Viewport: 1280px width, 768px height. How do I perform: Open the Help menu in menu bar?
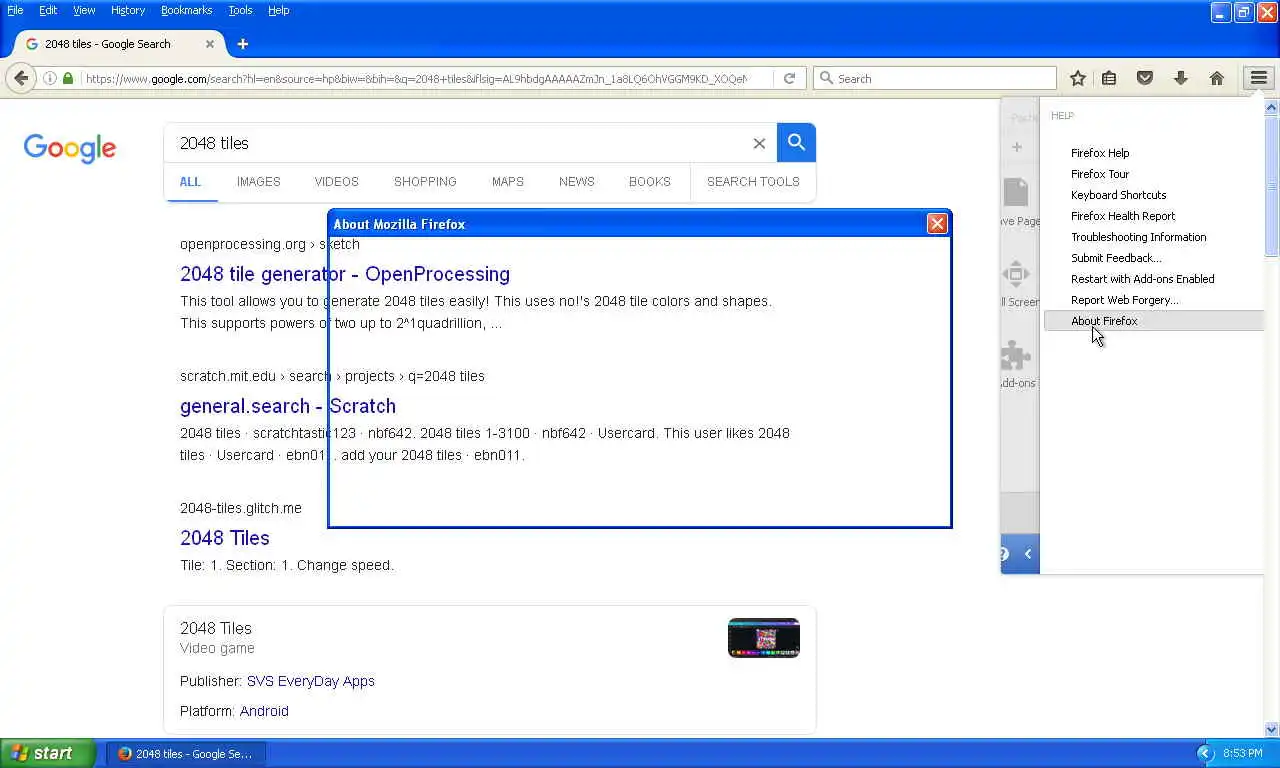(x=279, y=10)
